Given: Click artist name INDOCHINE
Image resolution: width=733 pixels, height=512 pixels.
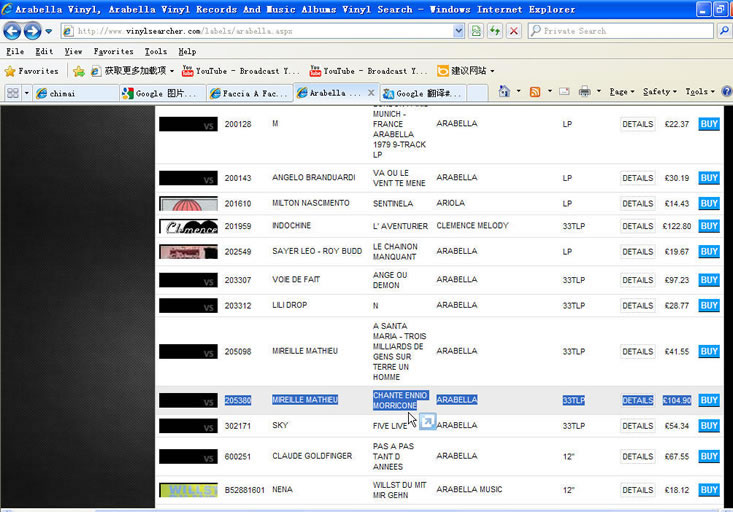Looking at the screenshot, I should pyautogui.click(x=292, y=225).
